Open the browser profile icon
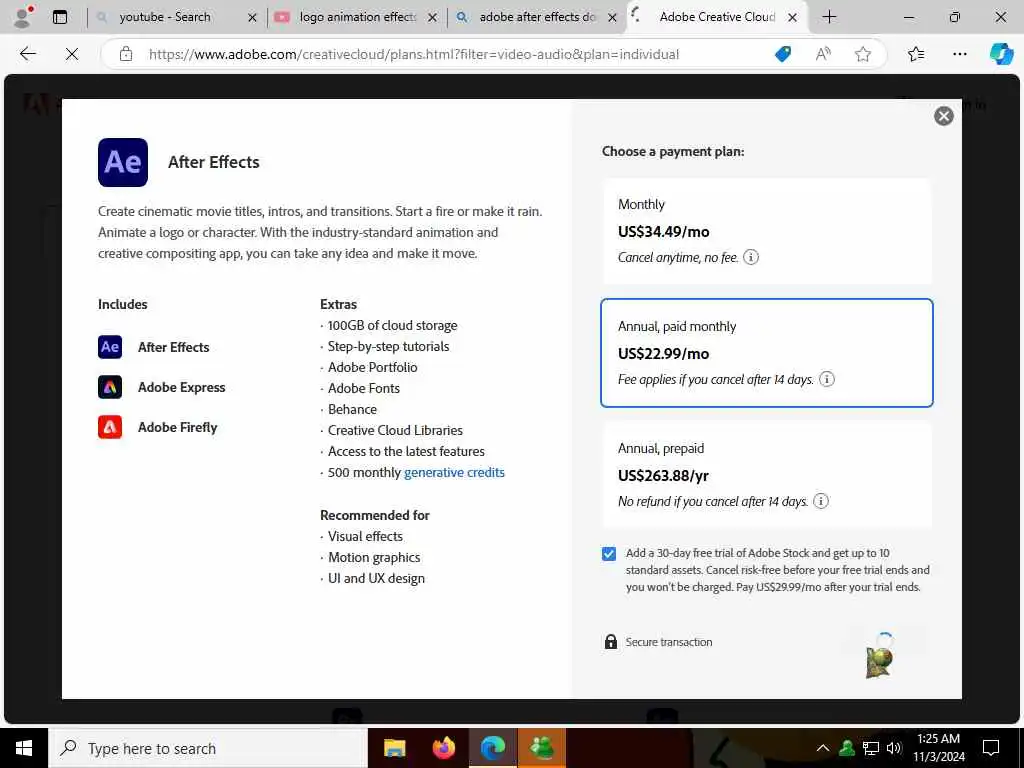This screenshot has height=768, width=1024. [x=24, y=17]
